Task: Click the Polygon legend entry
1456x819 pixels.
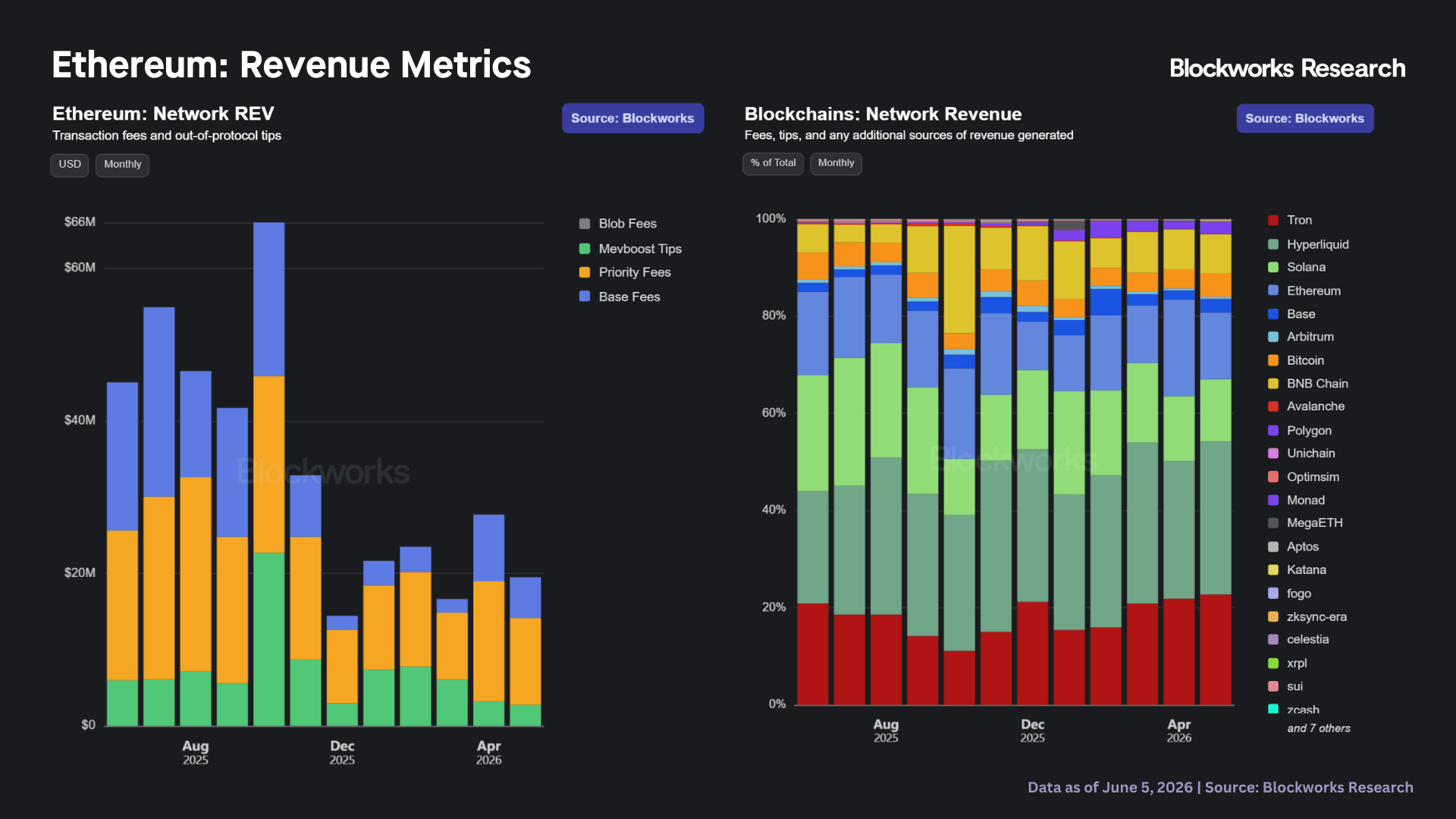Action: pos(1300,431)
